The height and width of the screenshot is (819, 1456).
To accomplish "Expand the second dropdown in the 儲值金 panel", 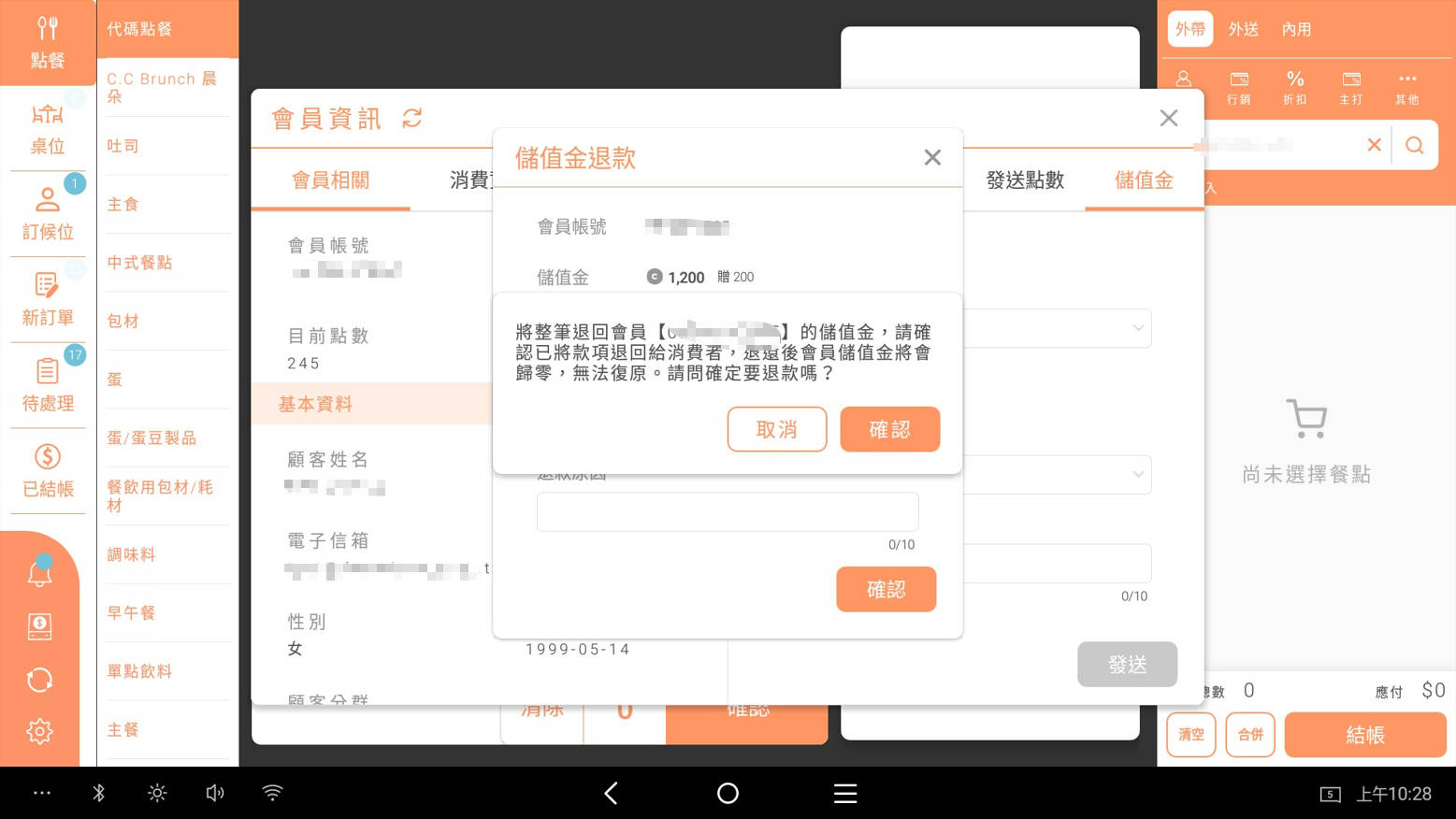I will (x=1137, y=474).
